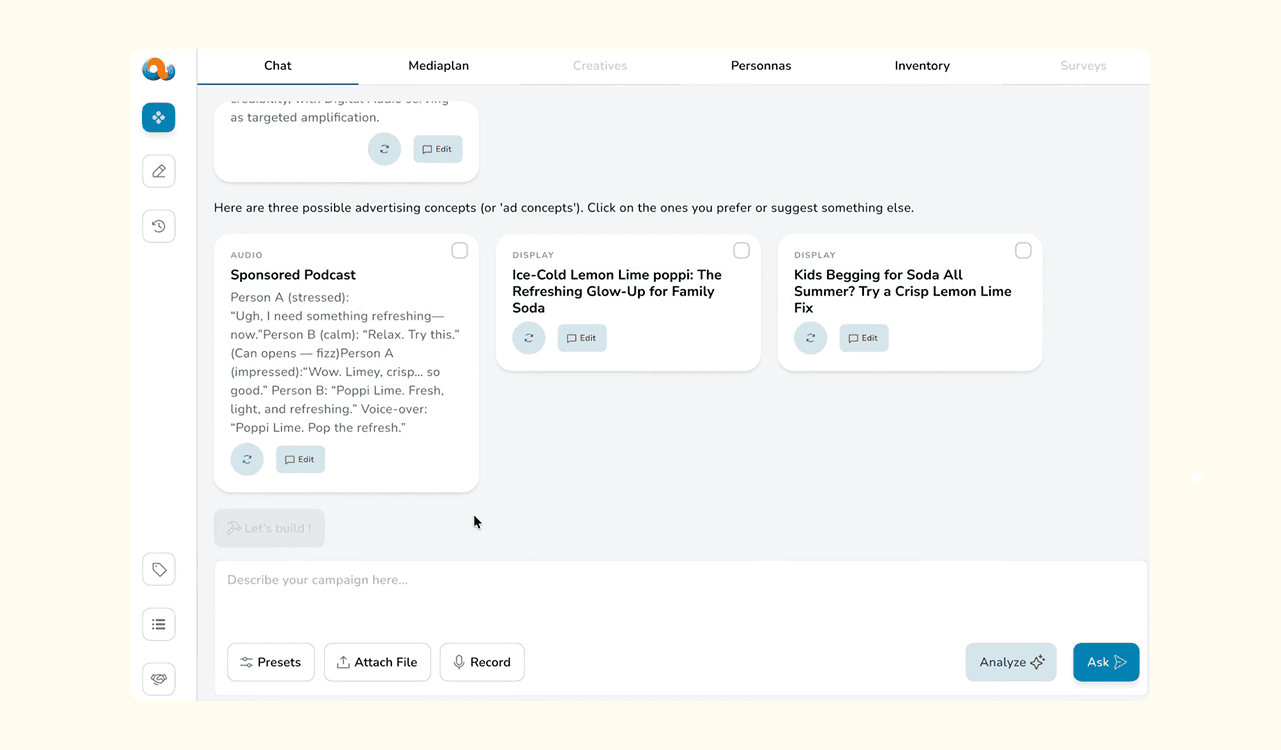The image size is (1281, 750).
Task: Edit the Digital Audio summary card
Action: click(438, 149)
